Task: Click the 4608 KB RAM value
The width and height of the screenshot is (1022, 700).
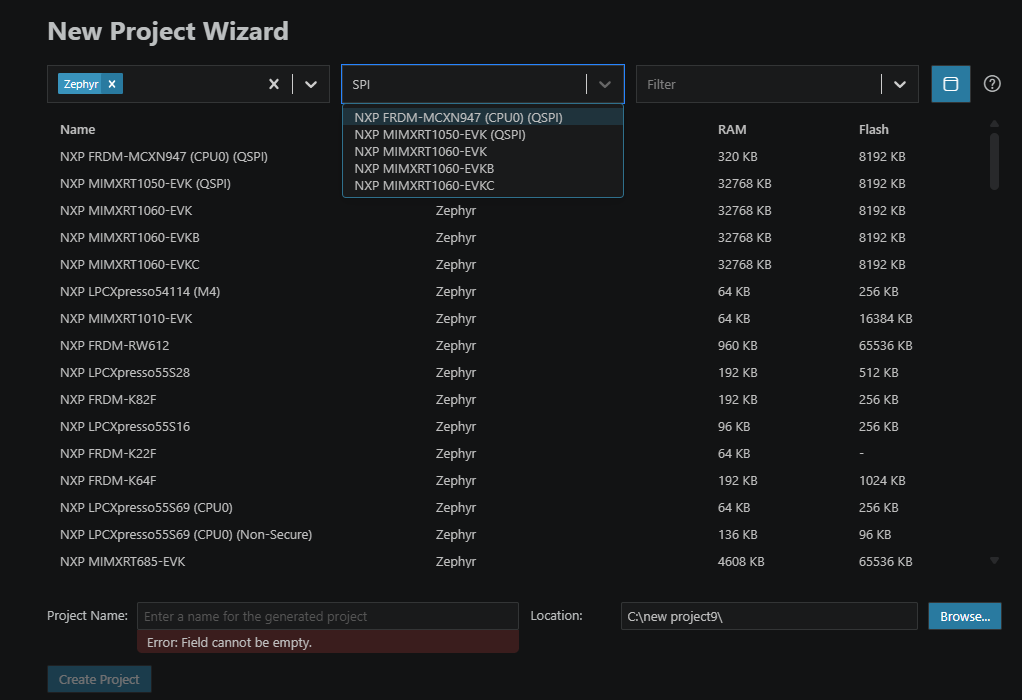Action: coord(741,562)
